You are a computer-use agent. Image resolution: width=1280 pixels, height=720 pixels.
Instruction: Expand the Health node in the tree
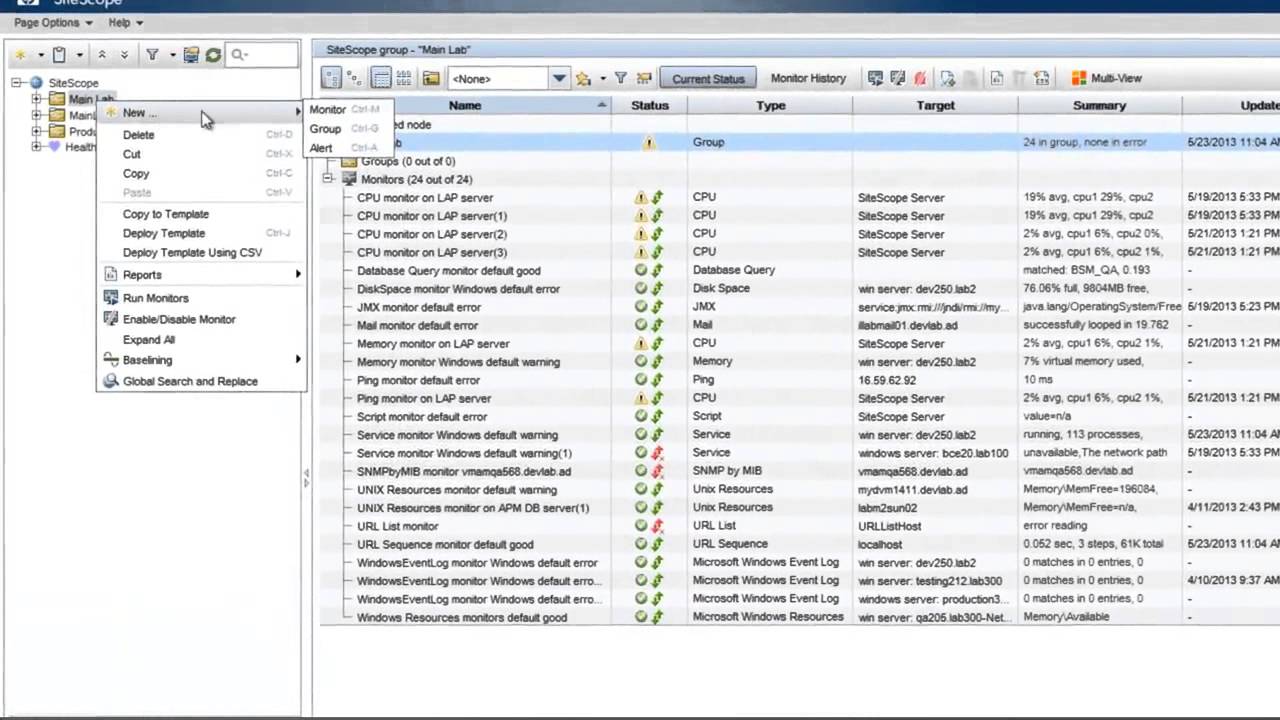click(x=37, y=147)
